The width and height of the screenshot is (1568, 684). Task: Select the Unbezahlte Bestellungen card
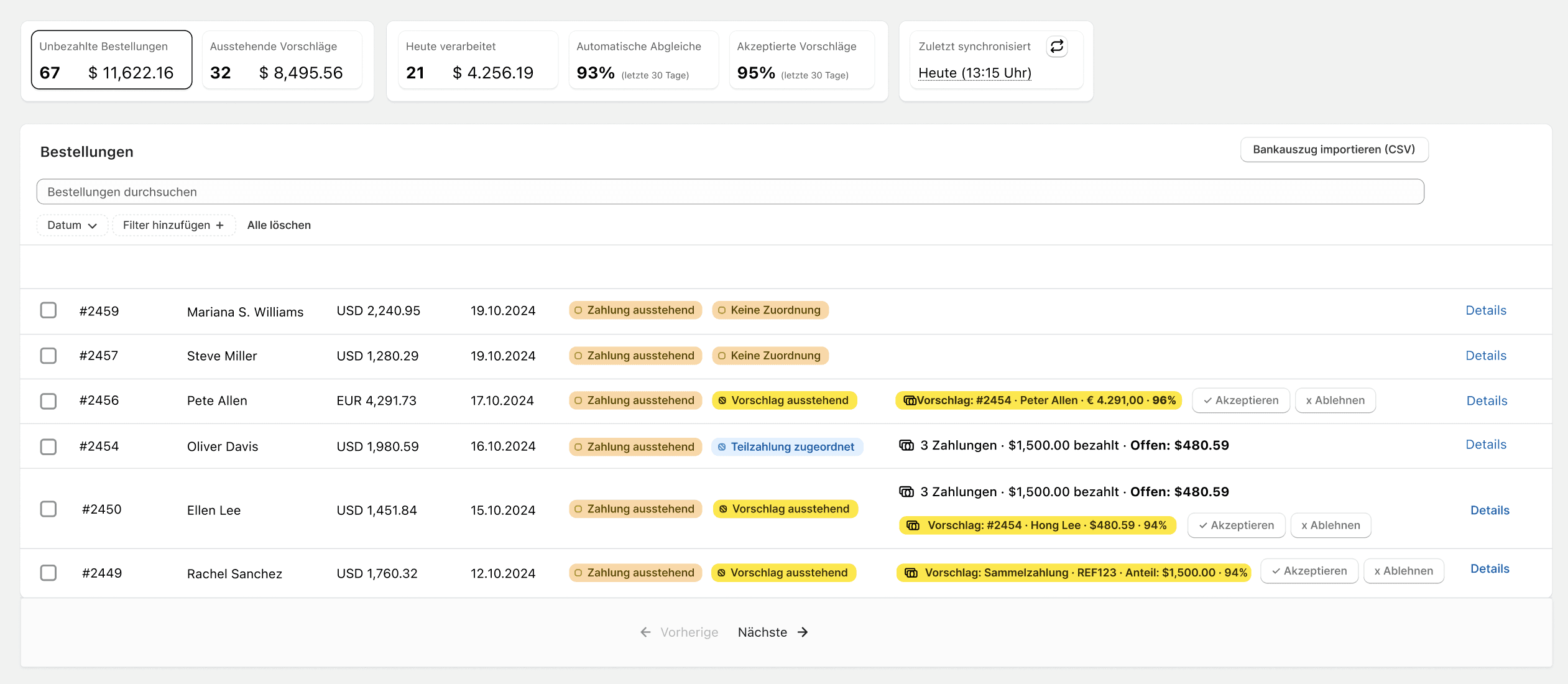[x=112, y=60]
